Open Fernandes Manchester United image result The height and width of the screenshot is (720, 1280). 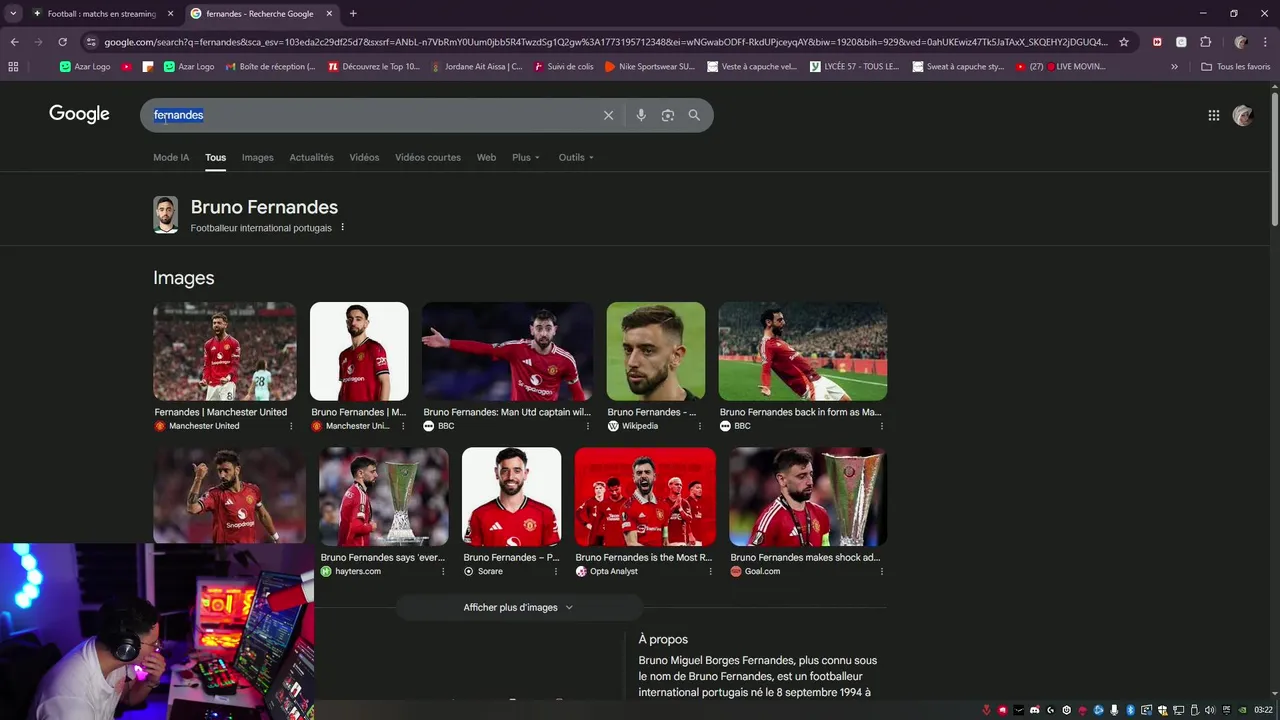225,352
